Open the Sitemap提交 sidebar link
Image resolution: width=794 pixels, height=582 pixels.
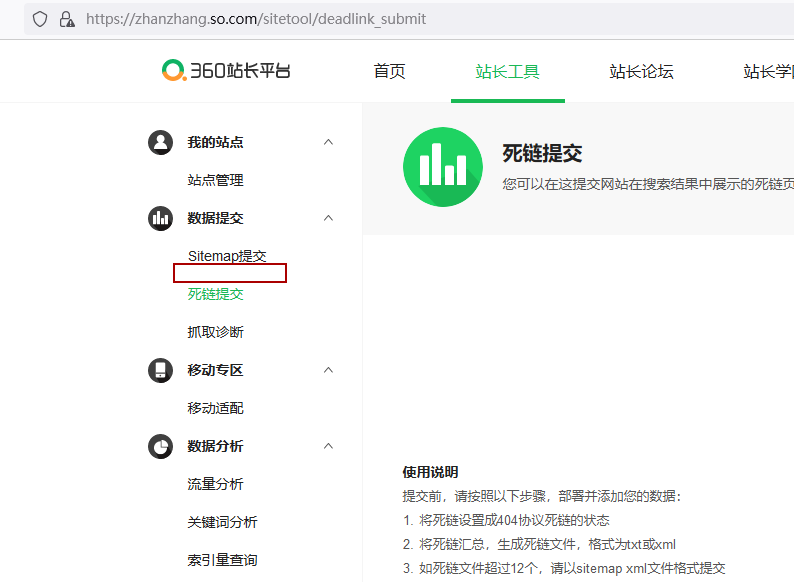227,256
